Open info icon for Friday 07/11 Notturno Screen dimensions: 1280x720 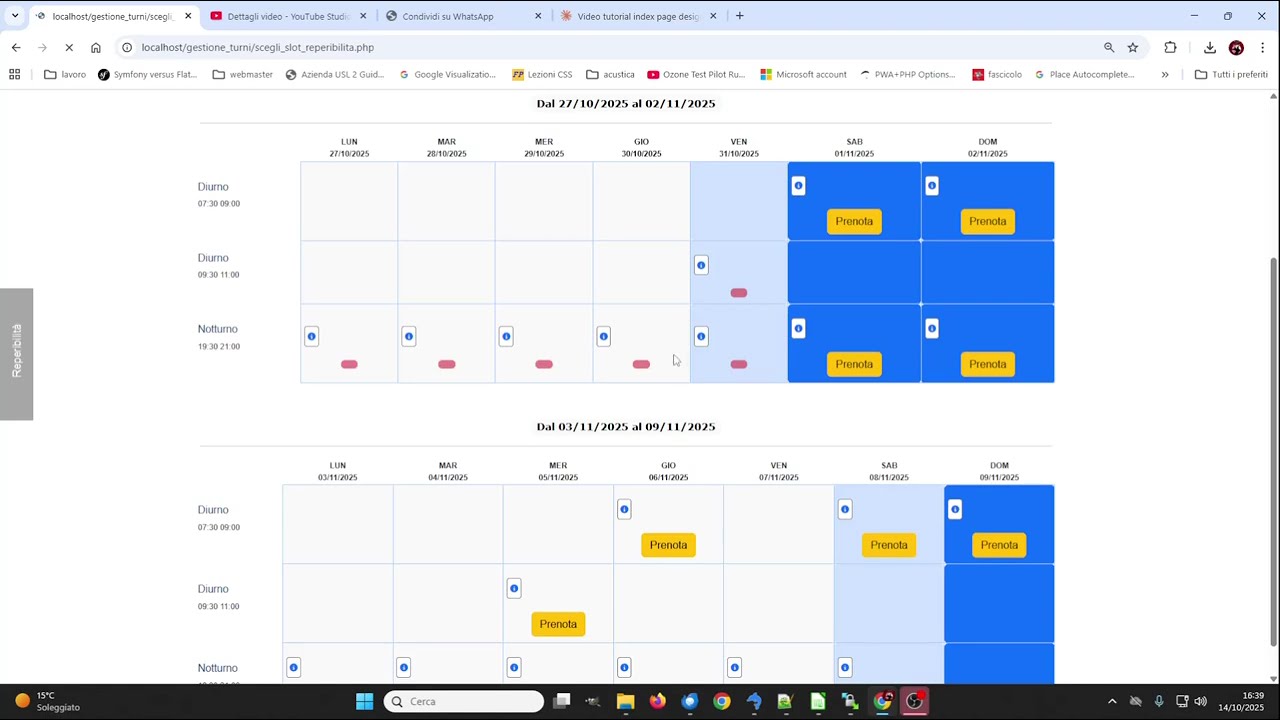[734, 668]
